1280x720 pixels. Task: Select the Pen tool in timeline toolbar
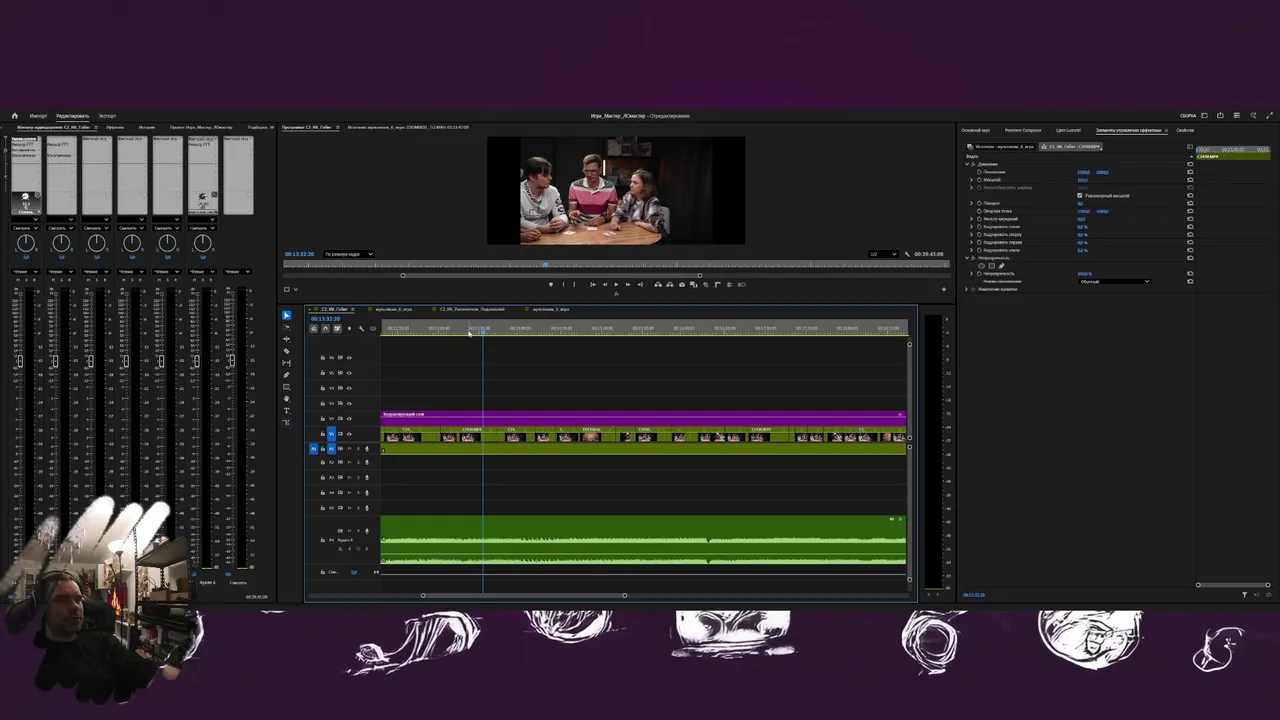tap(286, 375)
